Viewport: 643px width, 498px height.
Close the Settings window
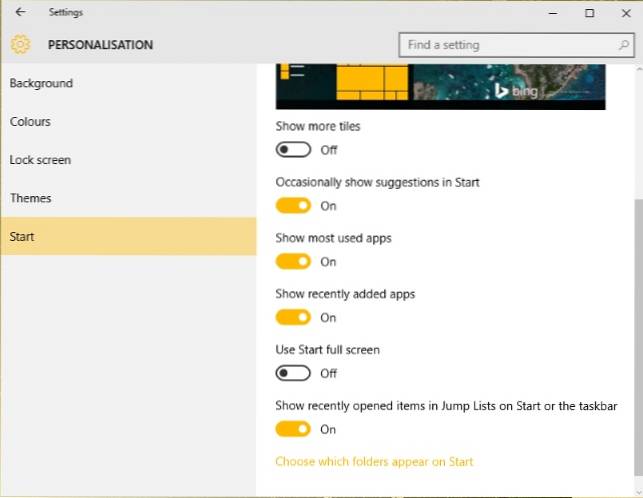pos(626,13)
